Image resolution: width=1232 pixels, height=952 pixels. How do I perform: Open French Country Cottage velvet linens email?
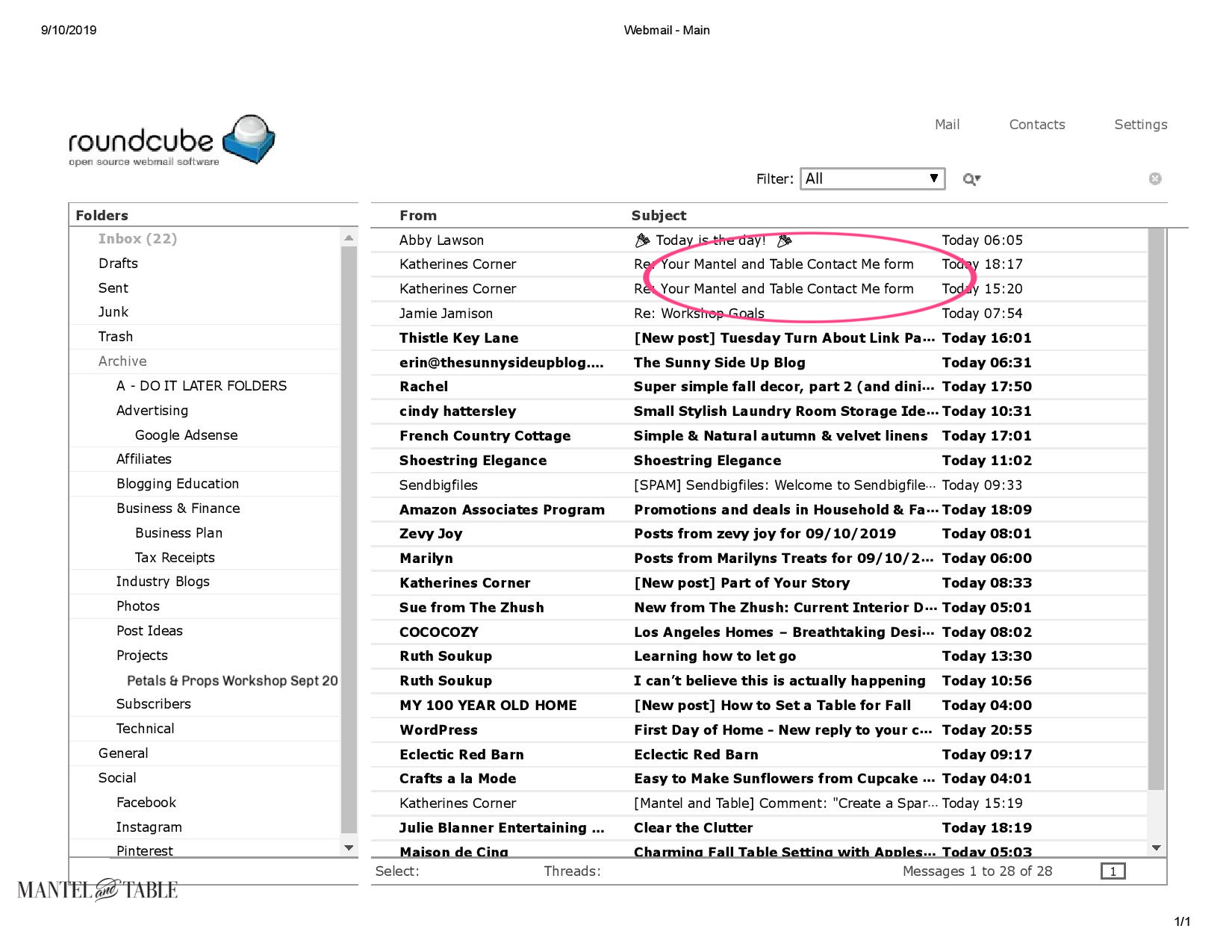[759, 436]
